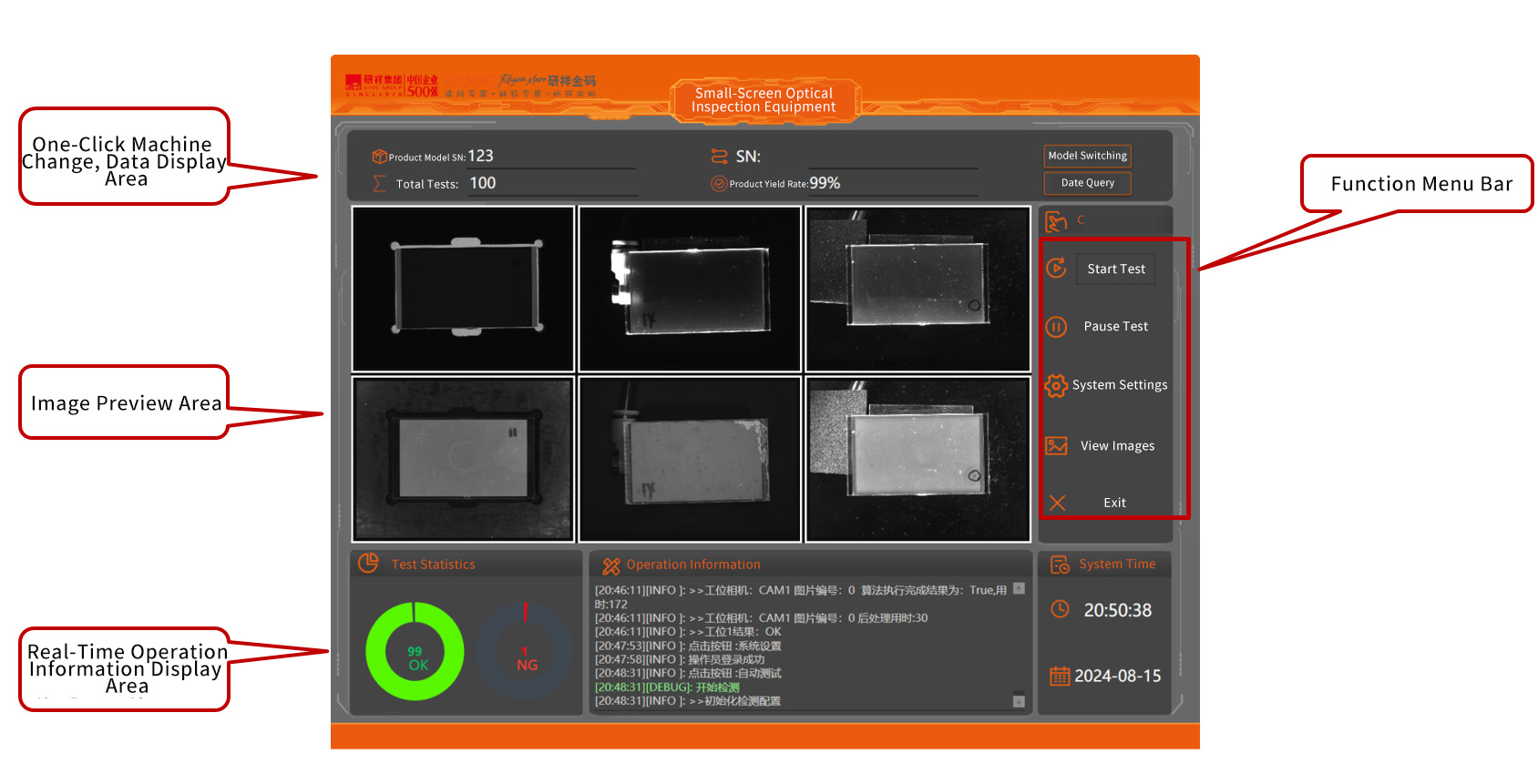
Task: Select the Pause Test menu item
Action: 1115,327
